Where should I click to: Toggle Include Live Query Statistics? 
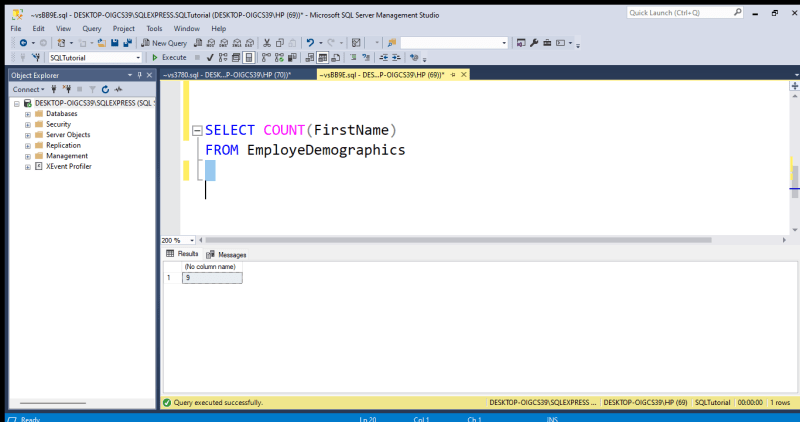279,58
